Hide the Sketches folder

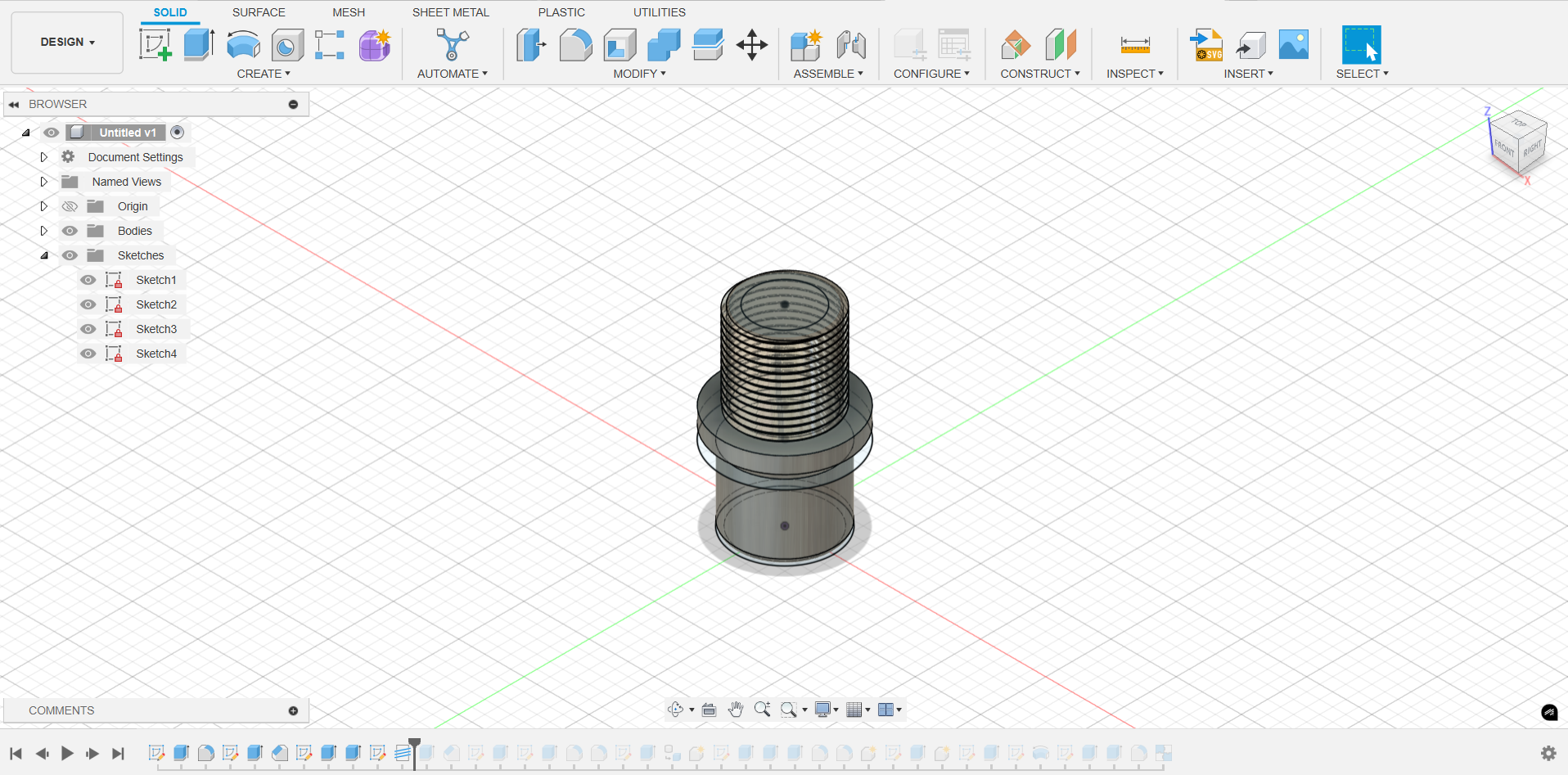(x=70, y=255)
